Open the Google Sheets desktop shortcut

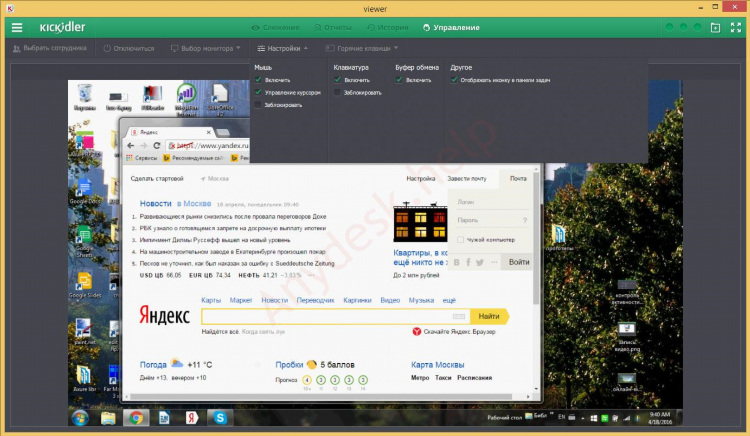(x=85, y=241)
